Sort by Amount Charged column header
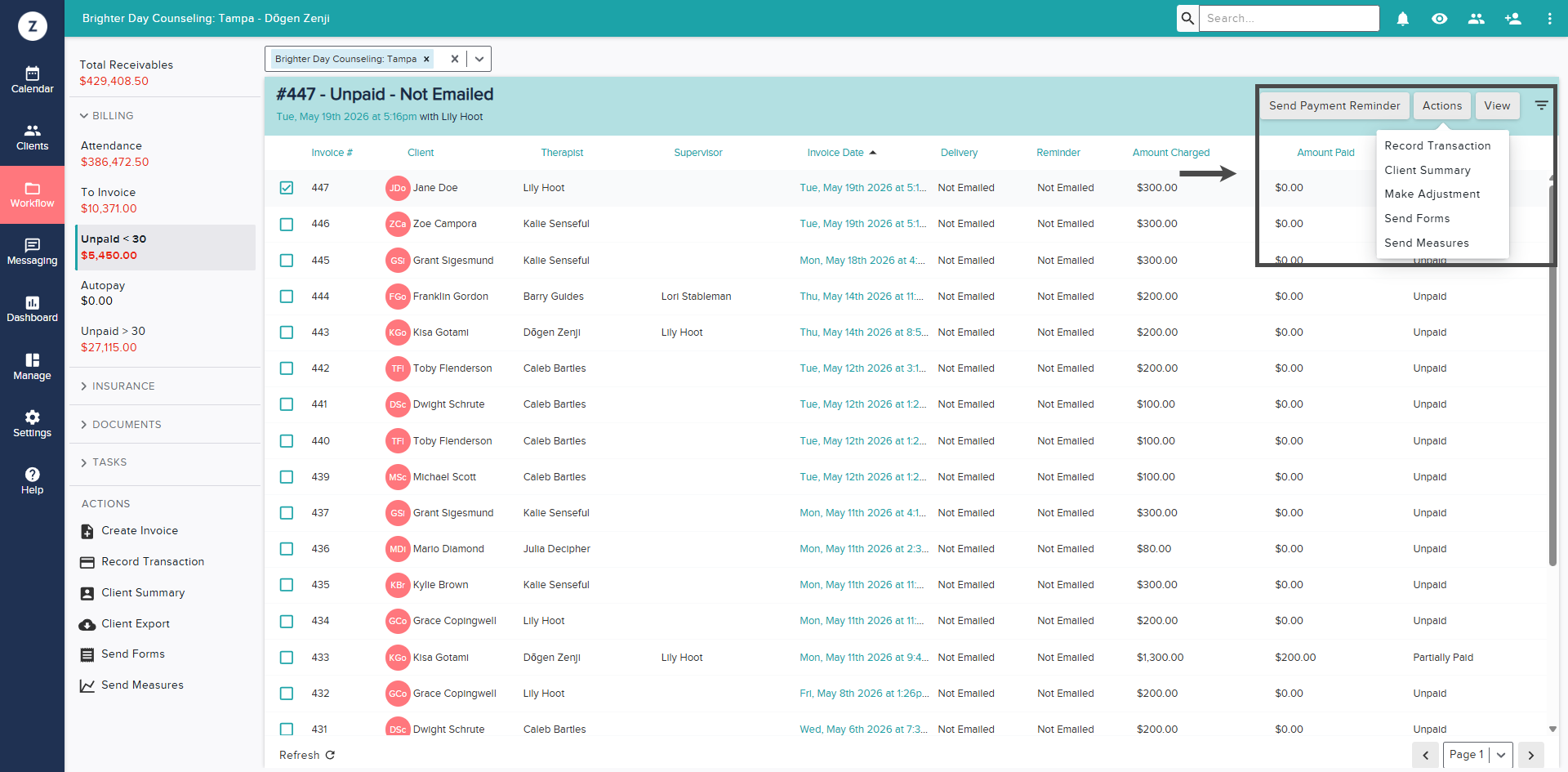1568x772 pixels. (1170, 153)
